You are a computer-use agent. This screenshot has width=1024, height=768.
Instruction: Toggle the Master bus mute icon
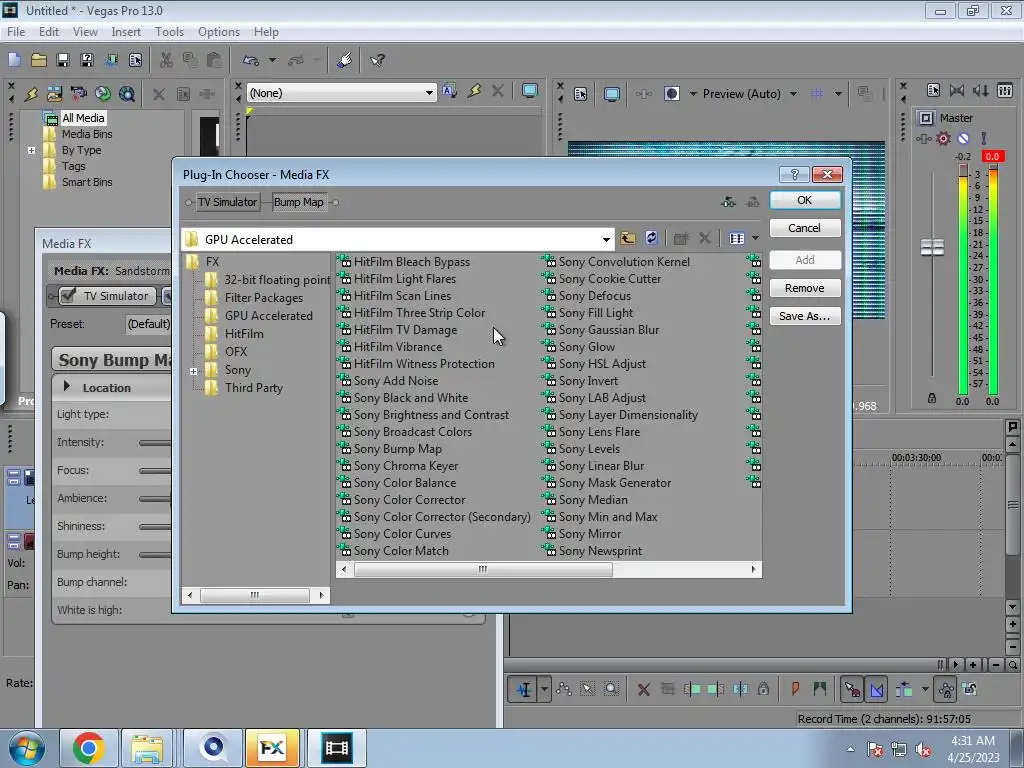[x=963, y=138]
